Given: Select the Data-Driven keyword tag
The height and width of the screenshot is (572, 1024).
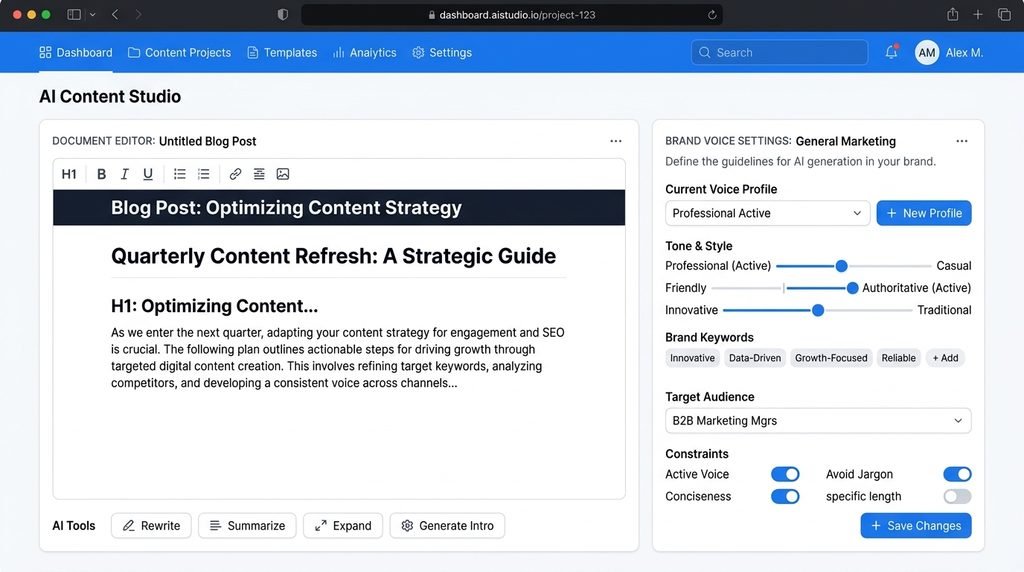Looking at the screenshot, I should (x=755, y=358).
